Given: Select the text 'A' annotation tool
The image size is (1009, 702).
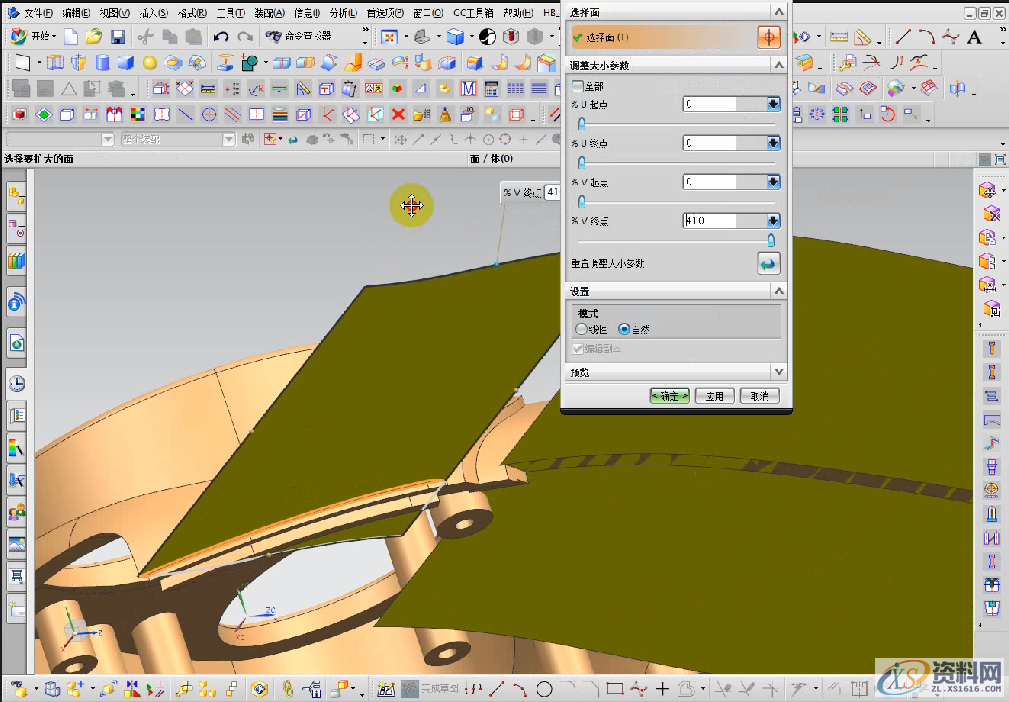Looking at the screenshot, I should pyautogui.click(x=974, y=38).
